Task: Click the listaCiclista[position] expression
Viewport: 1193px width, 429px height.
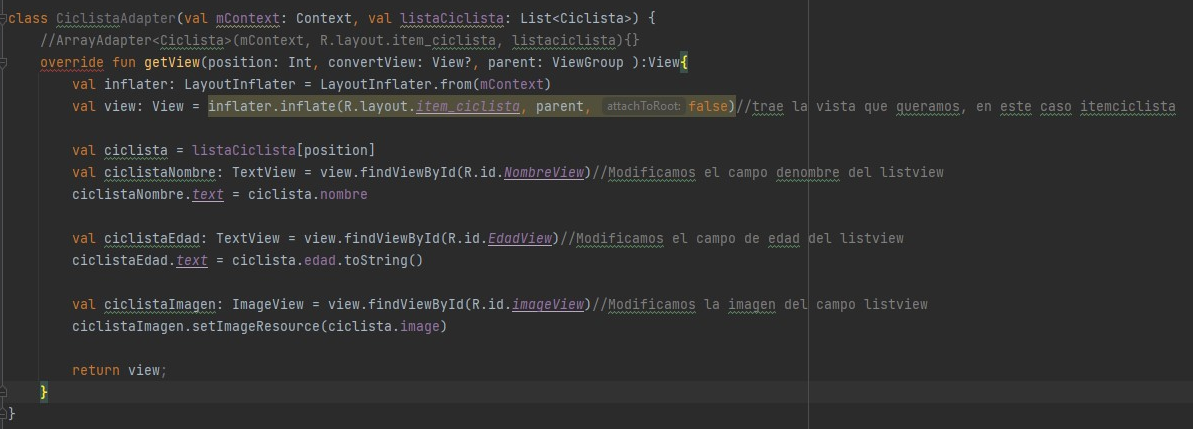Action: point(283,151)
